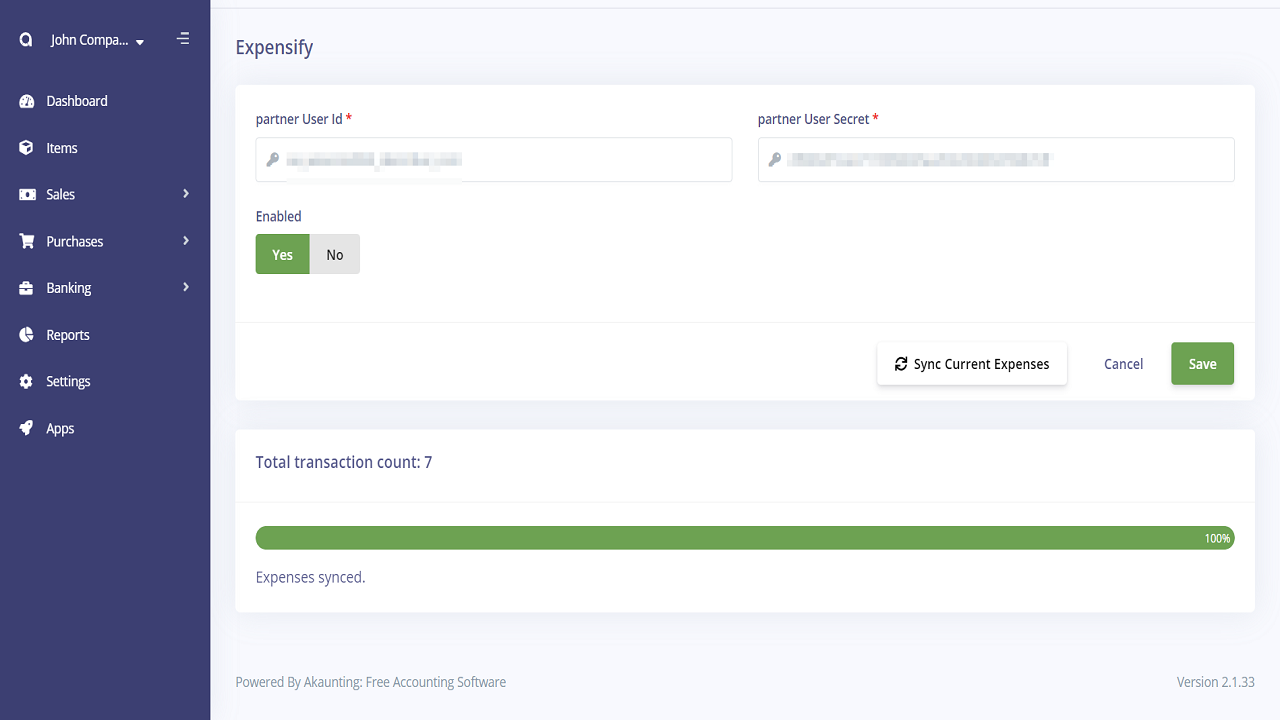Click the Settings gear icon

pos(27,382)
